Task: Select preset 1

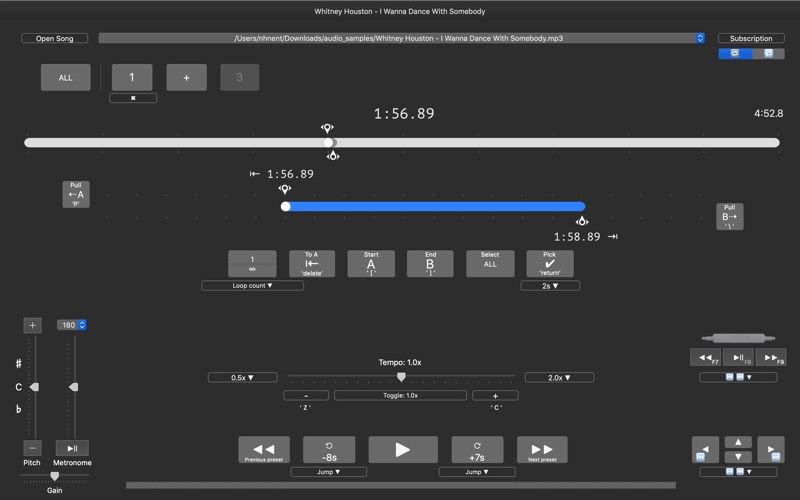Action: pos(132,78)
